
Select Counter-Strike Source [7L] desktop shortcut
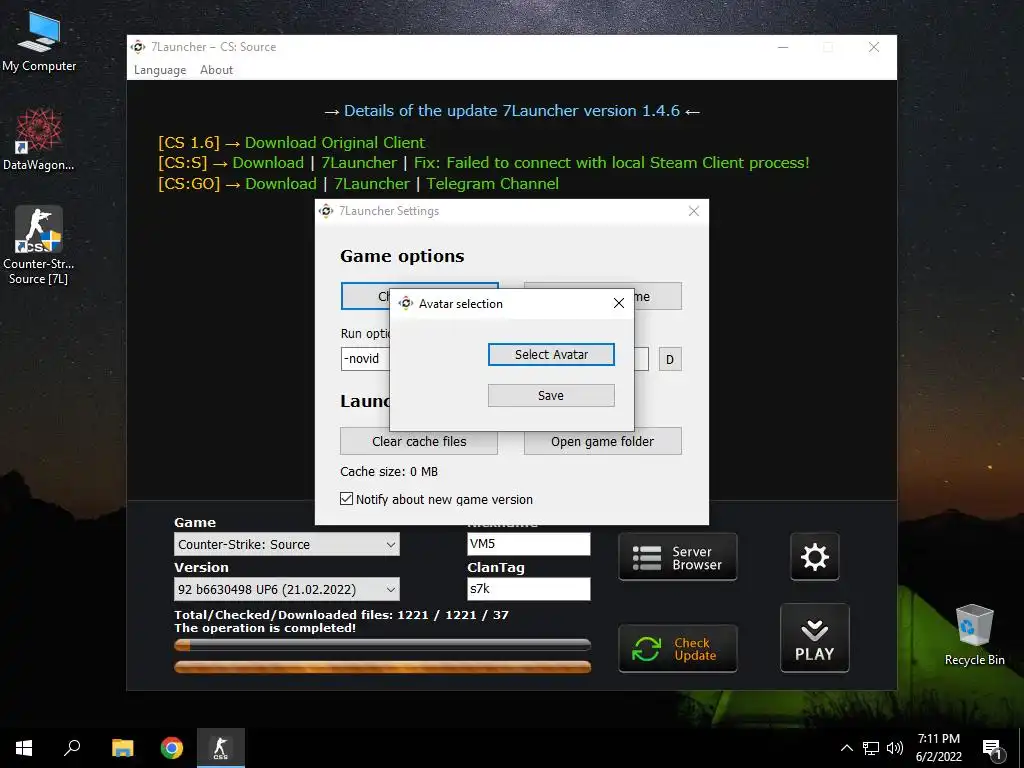point(39,246)
